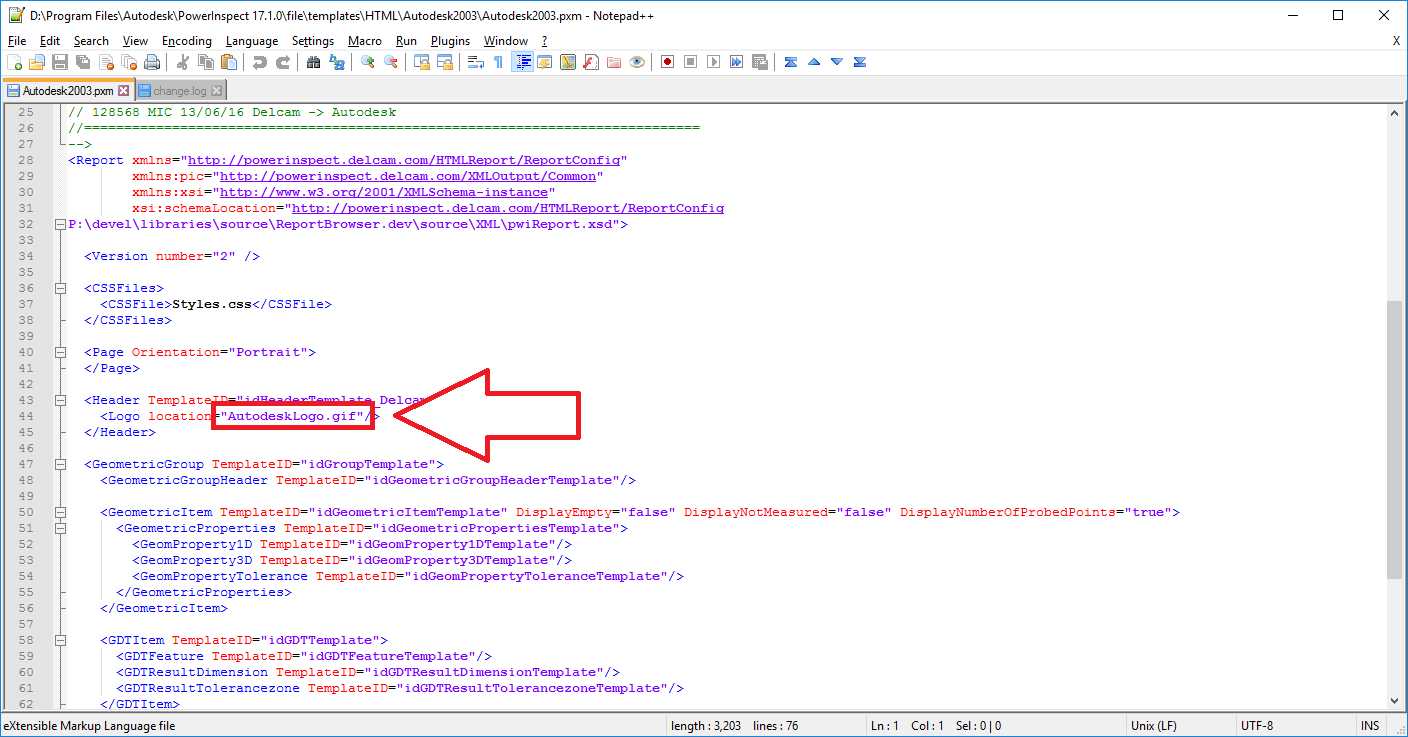Start macro recording with the record icon

coord(667,62)
